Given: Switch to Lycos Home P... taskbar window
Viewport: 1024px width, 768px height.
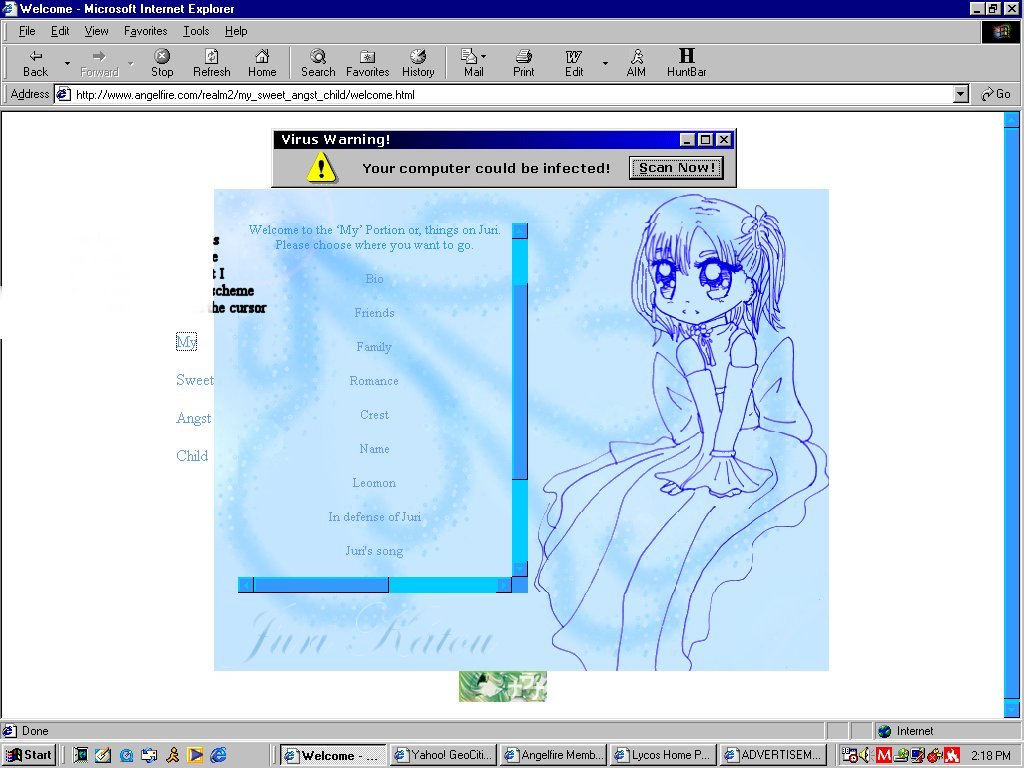Looking at the screenshot, I should point(664,755).
